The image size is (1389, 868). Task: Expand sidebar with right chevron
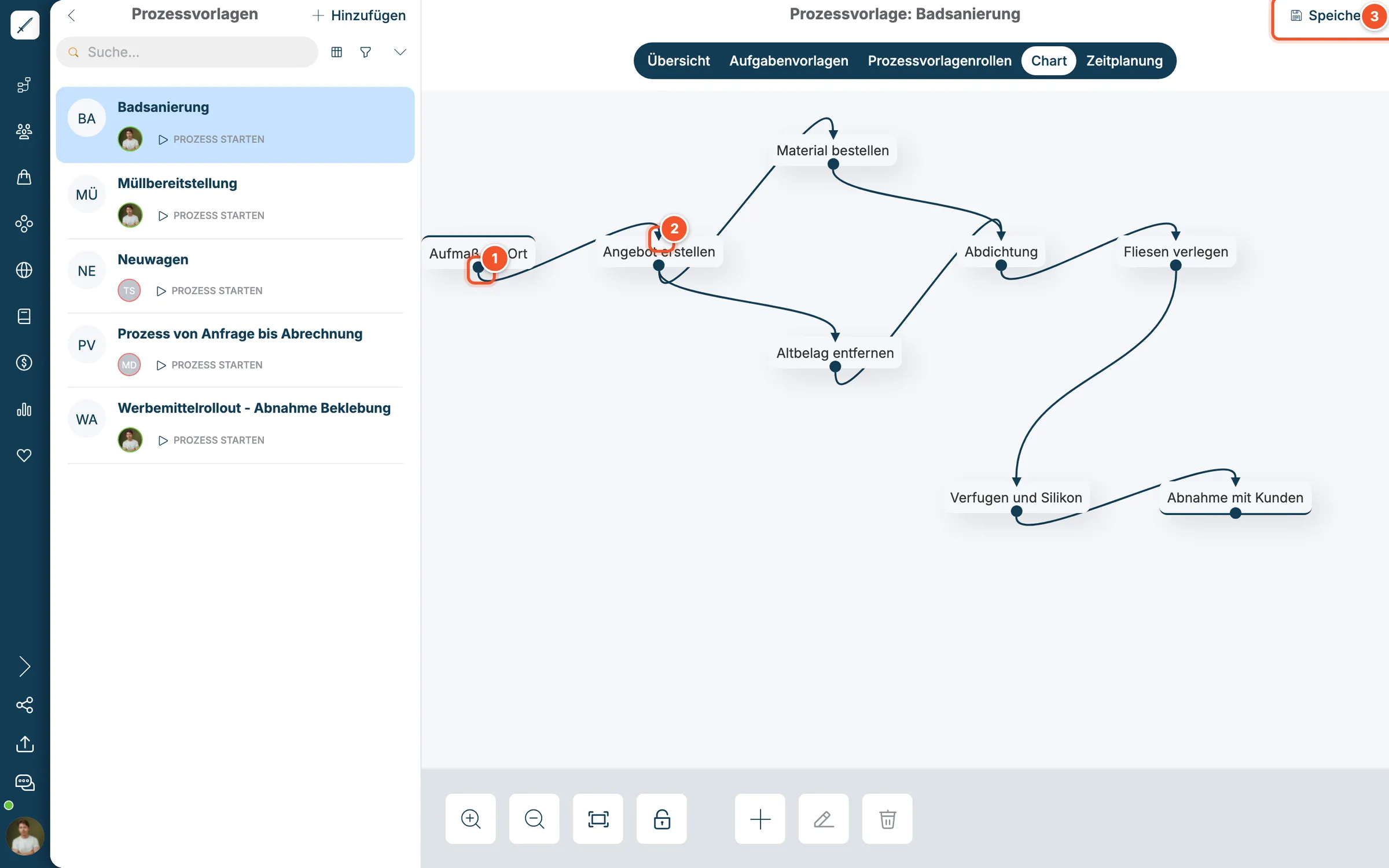pos(24,667)
